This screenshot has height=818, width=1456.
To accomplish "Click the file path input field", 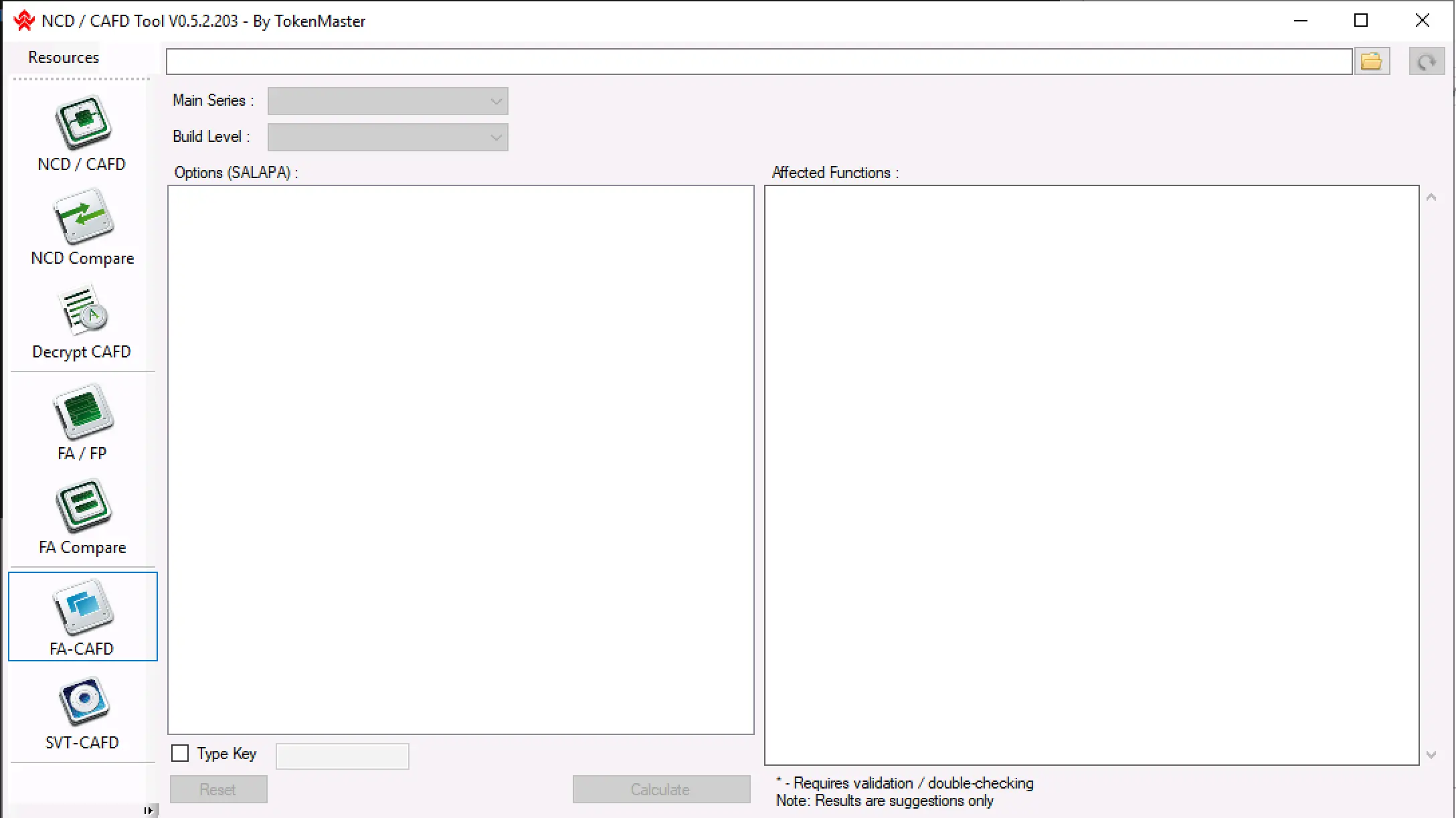I will [x=759, y=62].
